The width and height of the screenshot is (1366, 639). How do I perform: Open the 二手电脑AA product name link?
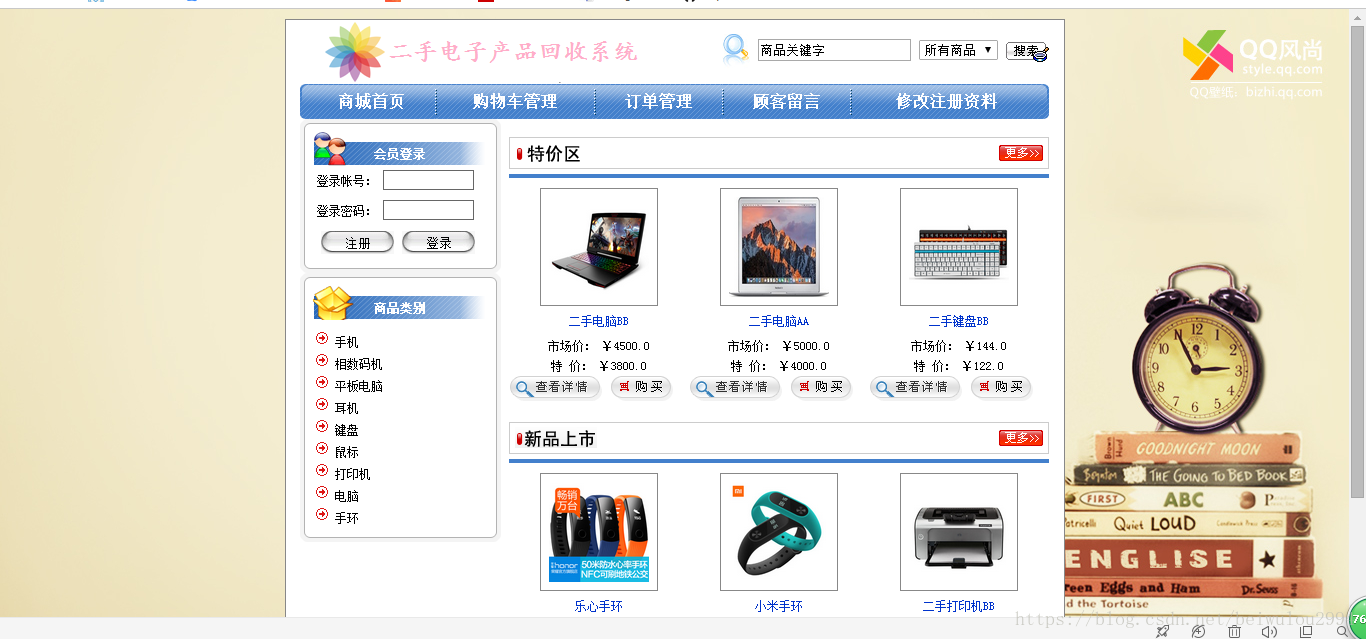[x=779, y=322]
